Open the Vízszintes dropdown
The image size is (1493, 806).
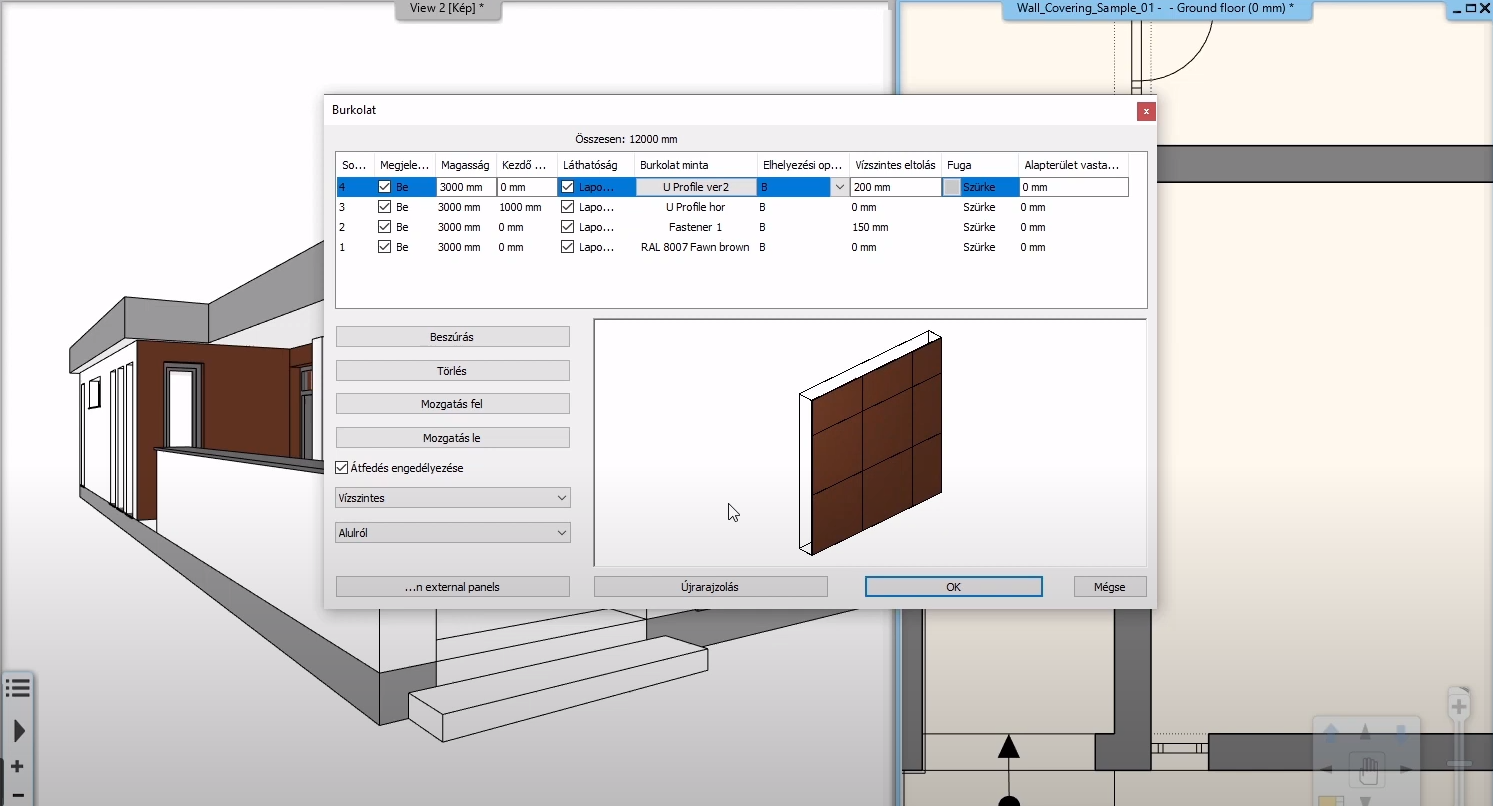(453, 498)
